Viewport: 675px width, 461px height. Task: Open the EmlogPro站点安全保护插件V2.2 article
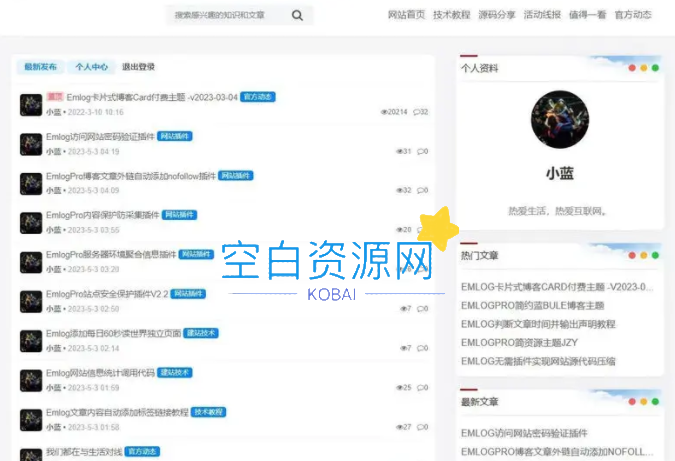tap(107, 294)
